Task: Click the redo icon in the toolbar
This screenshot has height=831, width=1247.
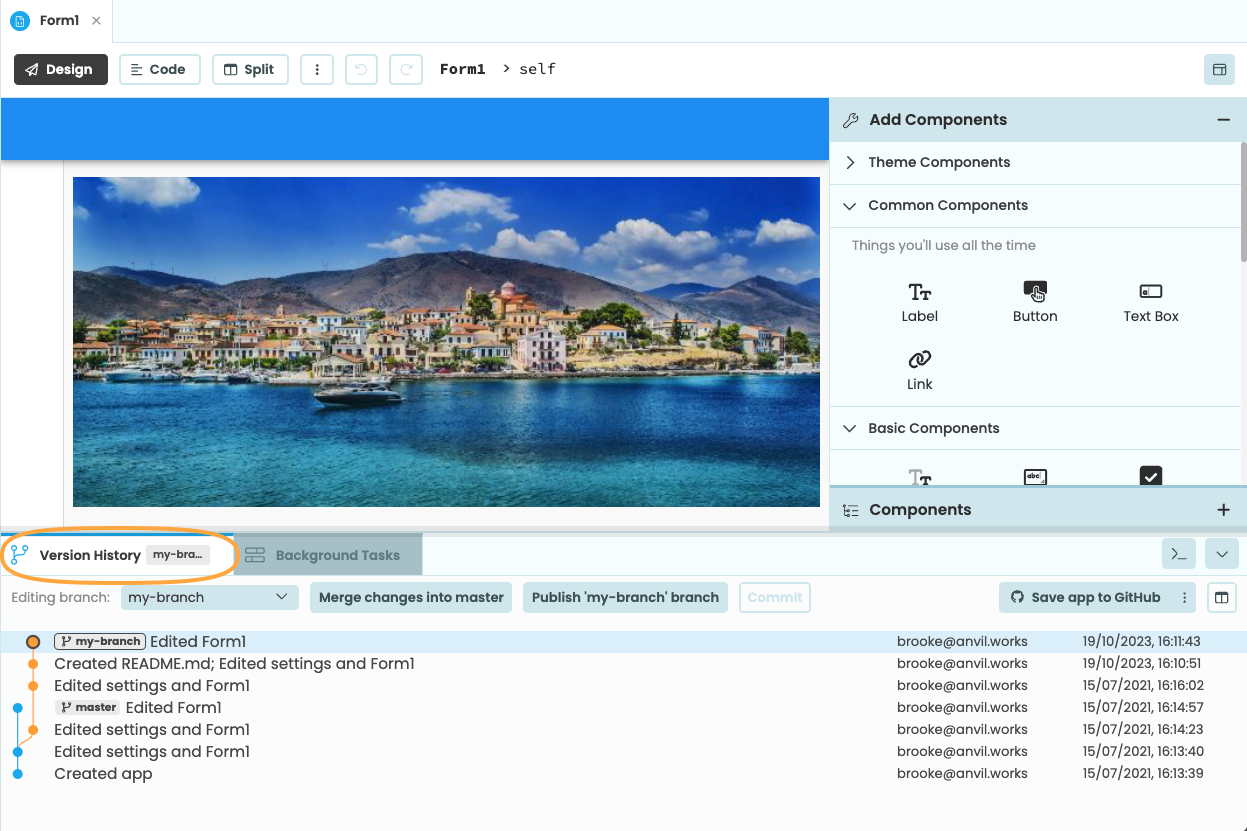Action: [x=406, y=69]
